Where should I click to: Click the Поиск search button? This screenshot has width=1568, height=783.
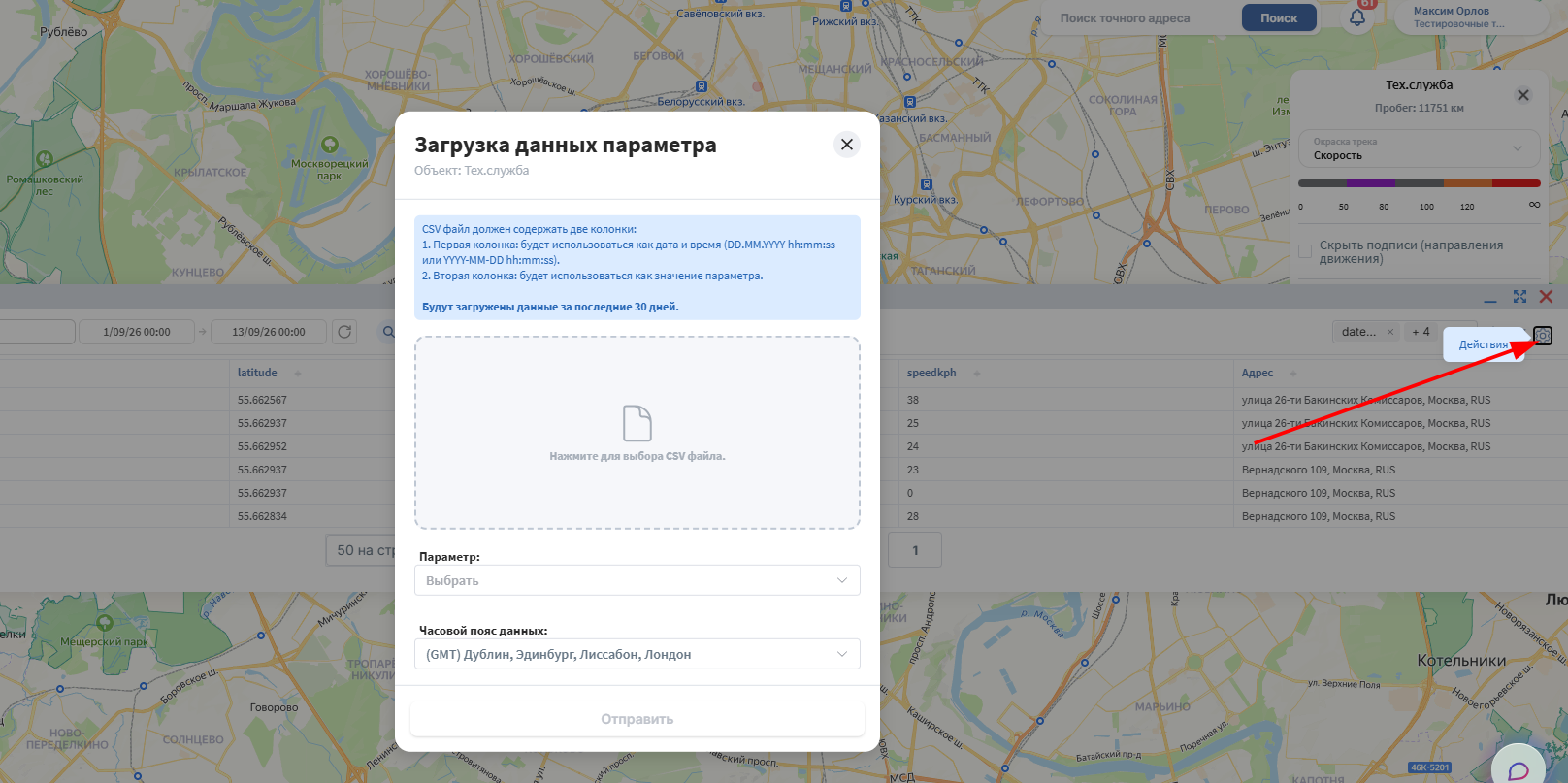[x=1279, y=17]
